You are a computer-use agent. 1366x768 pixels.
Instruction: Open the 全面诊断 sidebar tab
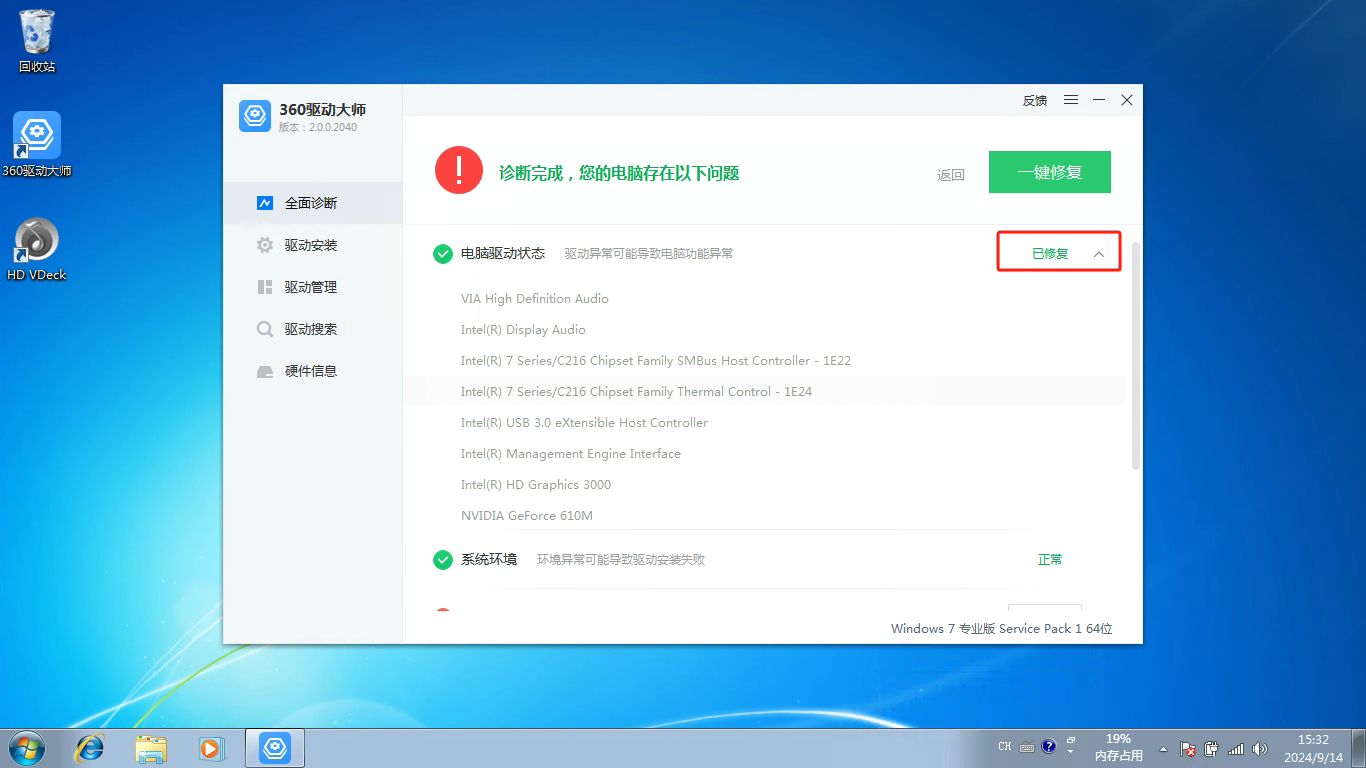point(312,203)
